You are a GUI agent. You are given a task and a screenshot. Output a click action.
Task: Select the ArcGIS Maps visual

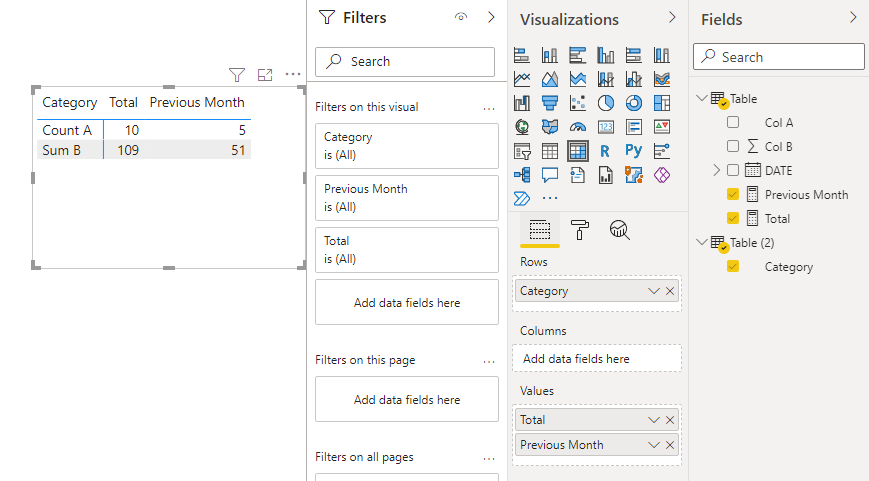coord(633,175)
